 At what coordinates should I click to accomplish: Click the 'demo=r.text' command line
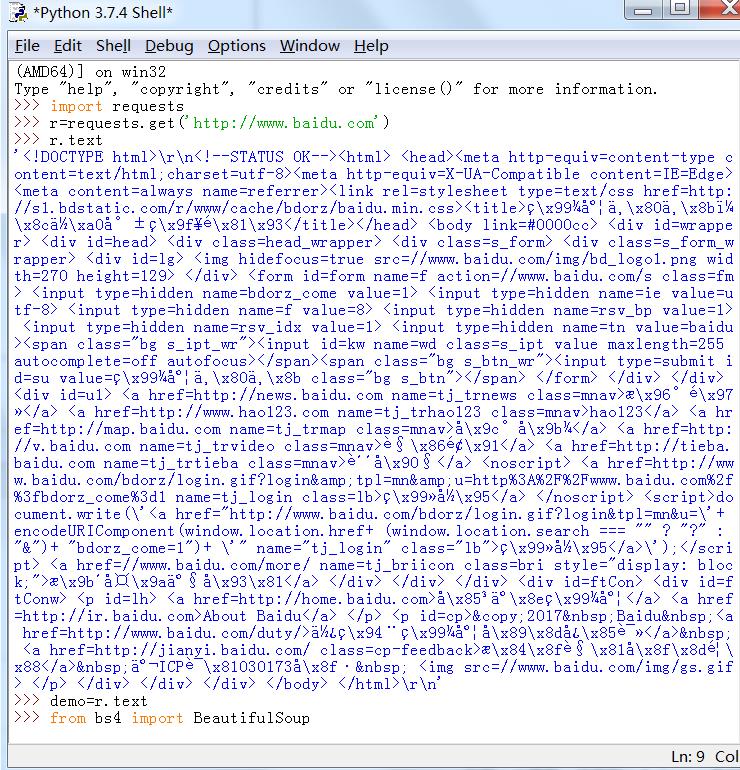click(x=98, y=701)
